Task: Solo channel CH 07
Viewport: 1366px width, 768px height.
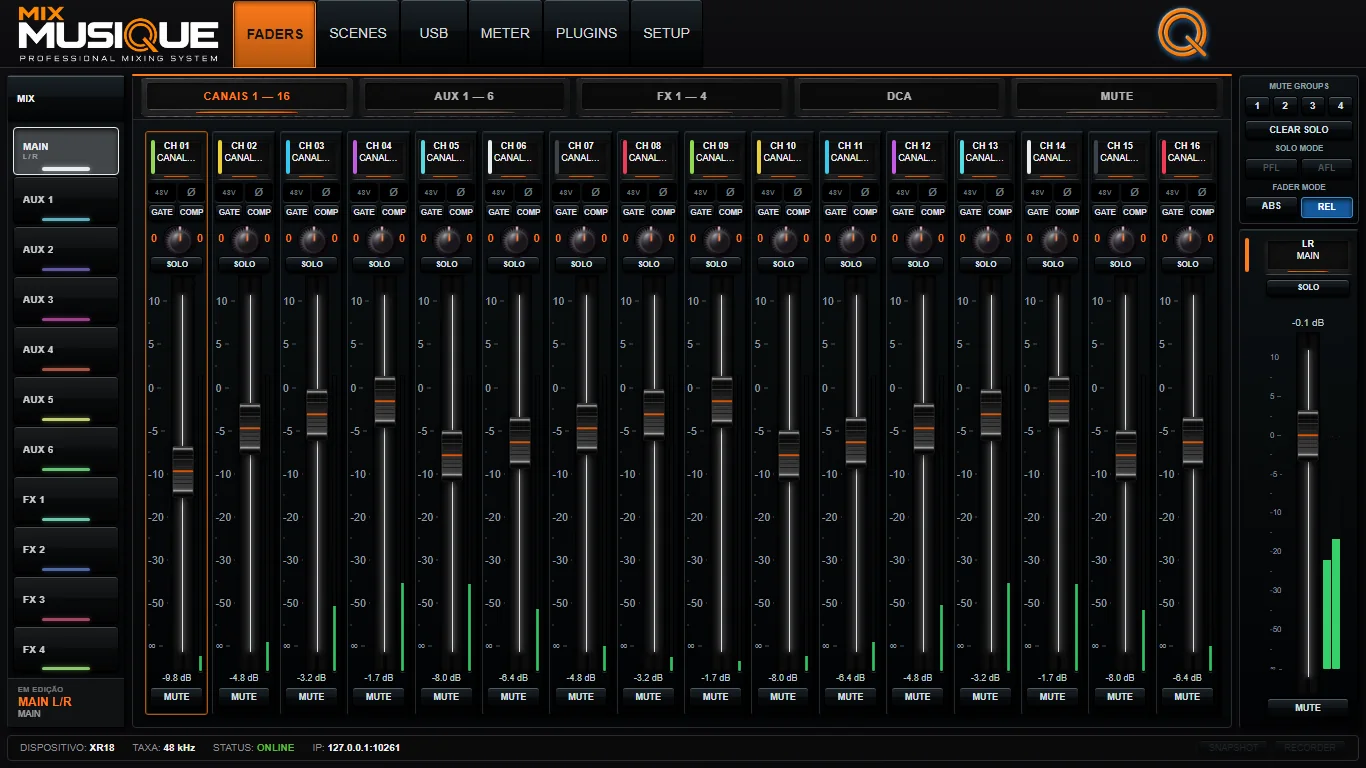Action: pos(581,264)
